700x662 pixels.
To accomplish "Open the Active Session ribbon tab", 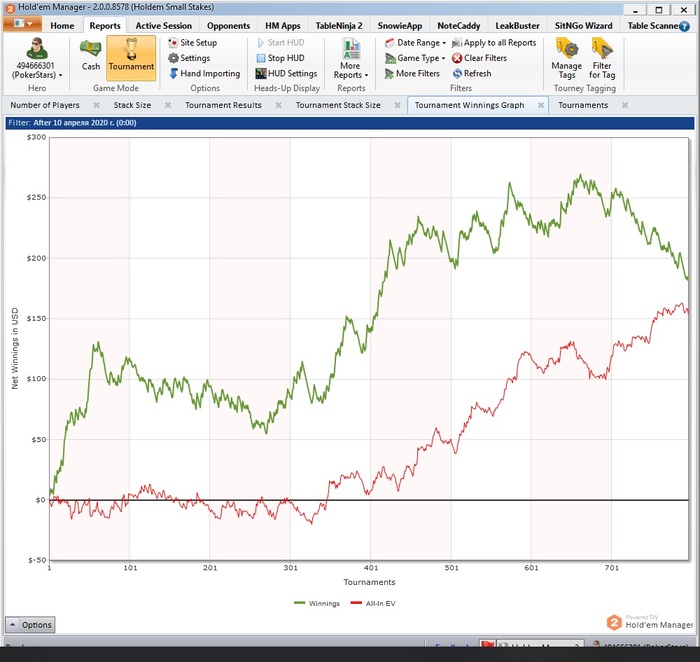I will (x=163, y=26).
